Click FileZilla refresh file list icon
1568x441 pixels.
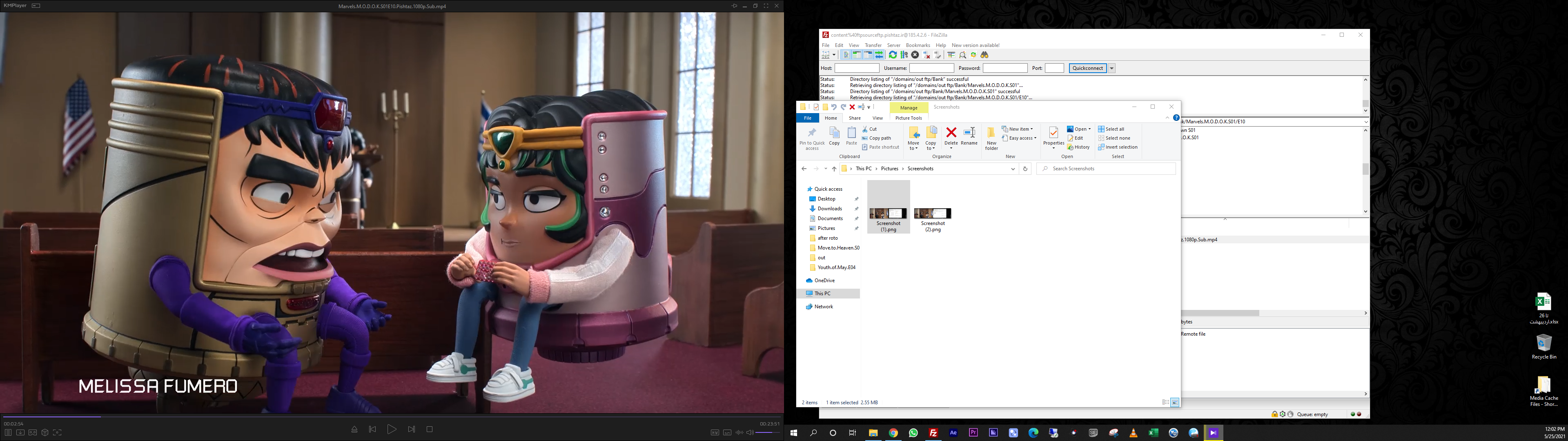click(x=892, y=55)
